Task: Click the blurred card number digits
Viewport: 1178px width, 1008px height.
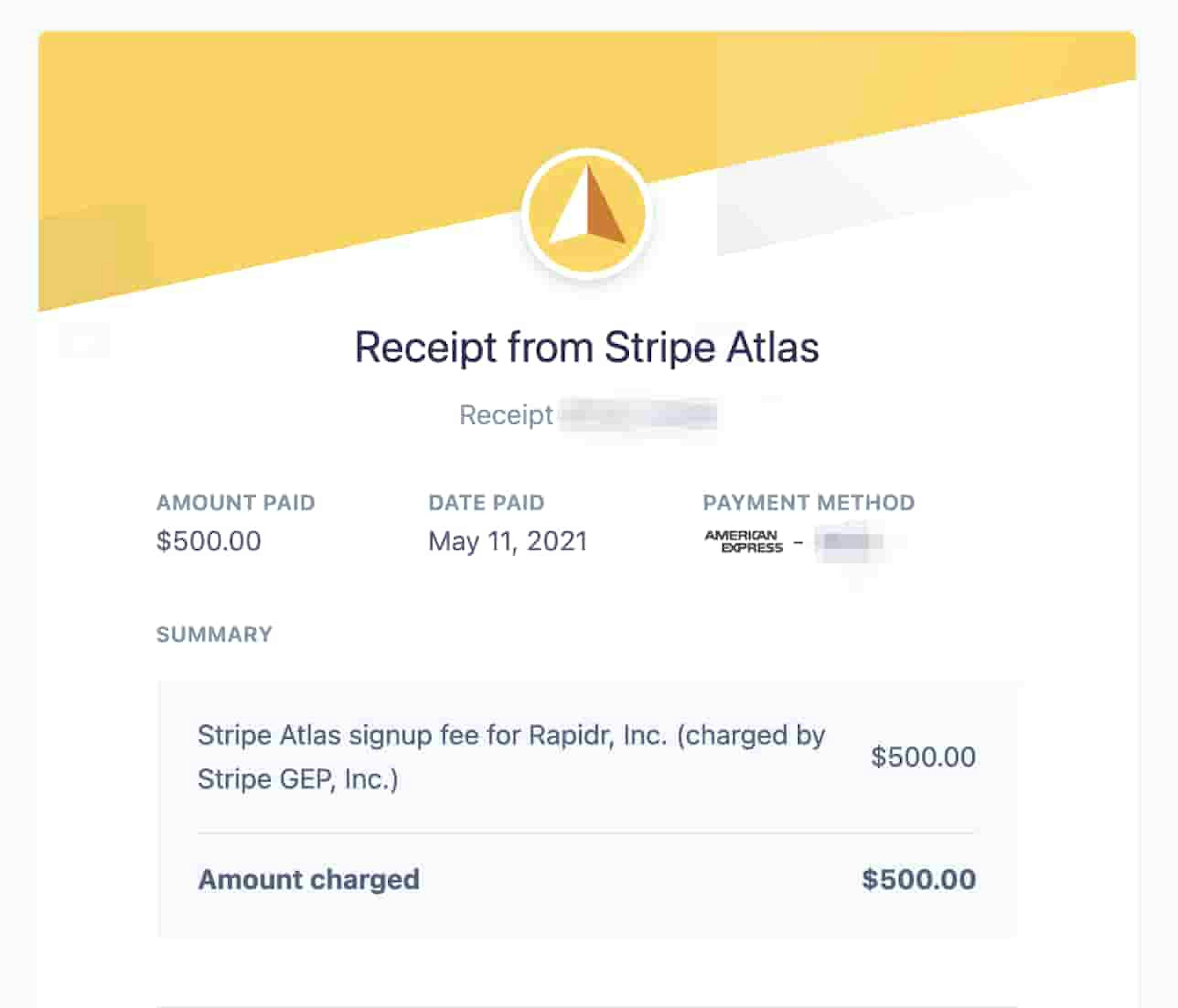Action: click(x=849, y=541)
